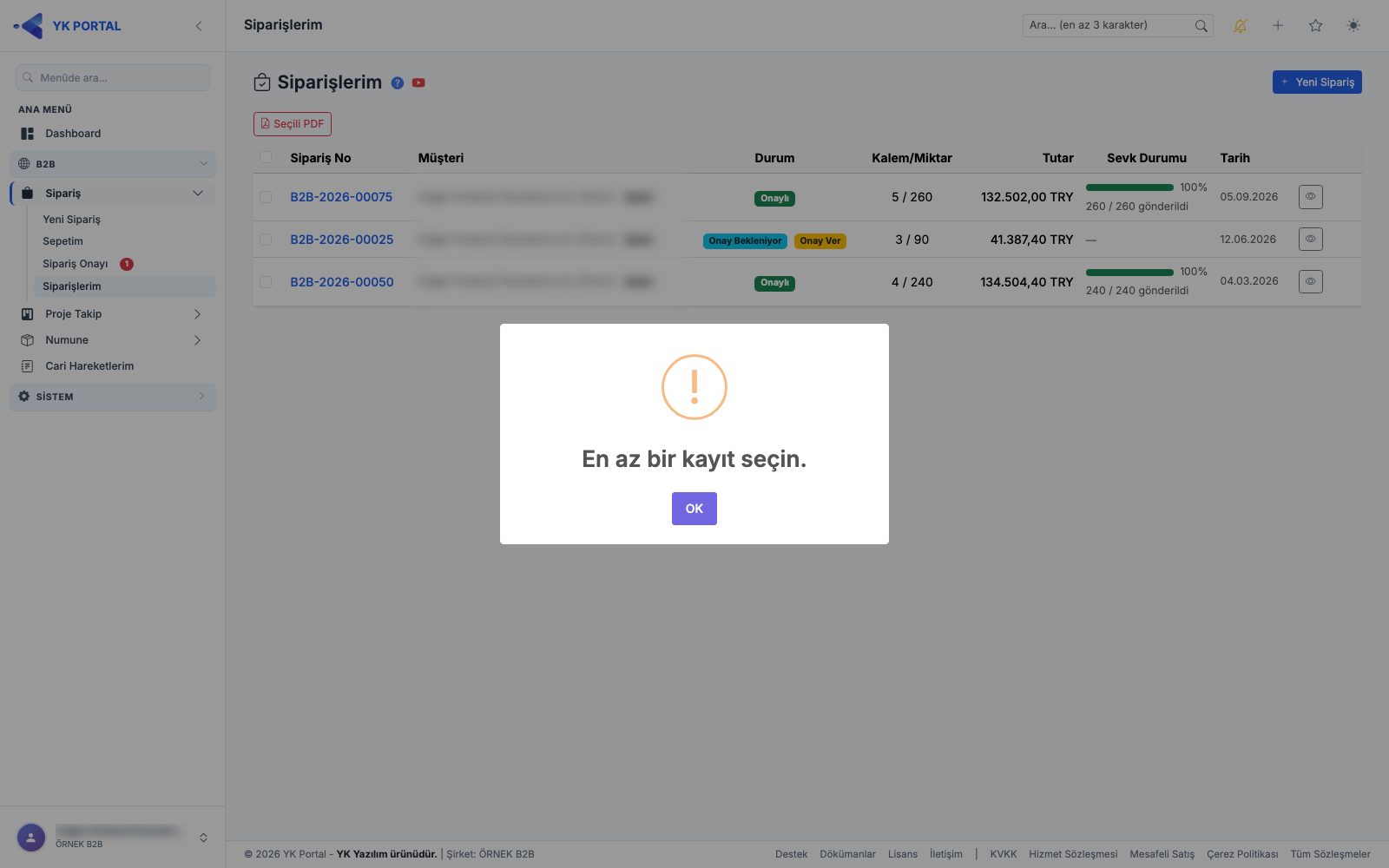
Task: Click the plus icon in top bar
Action: pyautogui.click(x=1278, y=26)
